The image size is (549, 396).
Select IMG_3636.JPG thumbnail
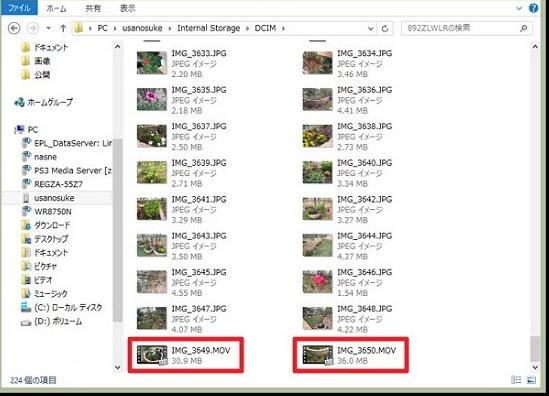pyautogui.click(x=317, y=99)
